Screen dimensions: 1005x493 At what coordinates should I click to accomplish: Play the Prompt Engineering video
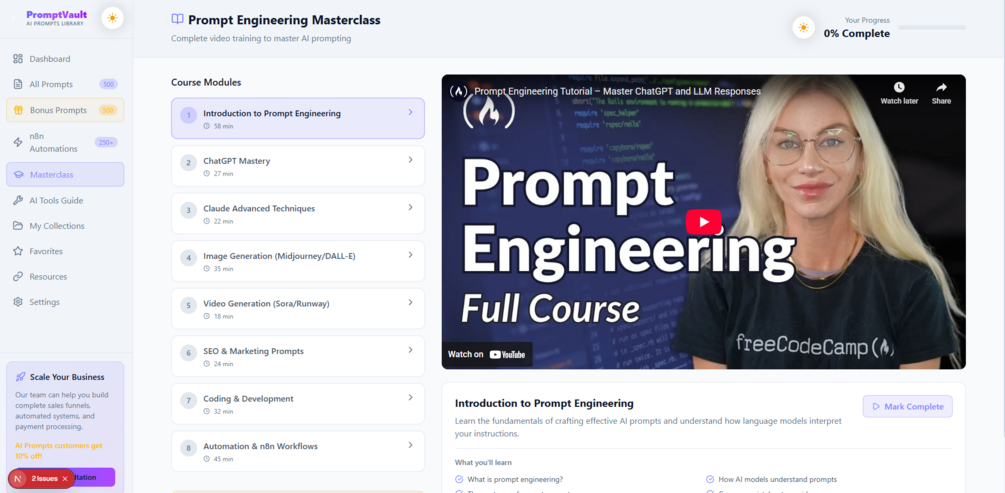click(x=703, y=222)
